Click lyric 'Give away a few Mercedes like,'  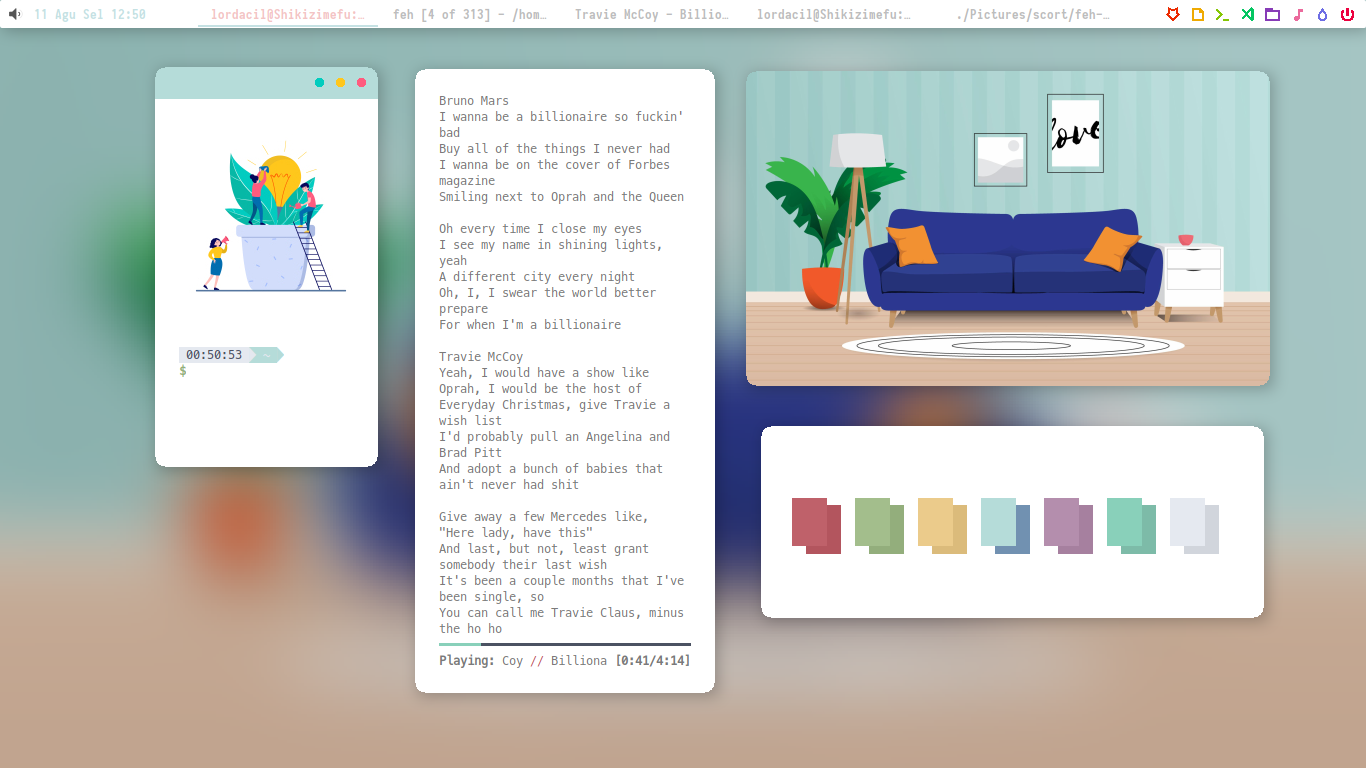544,517
